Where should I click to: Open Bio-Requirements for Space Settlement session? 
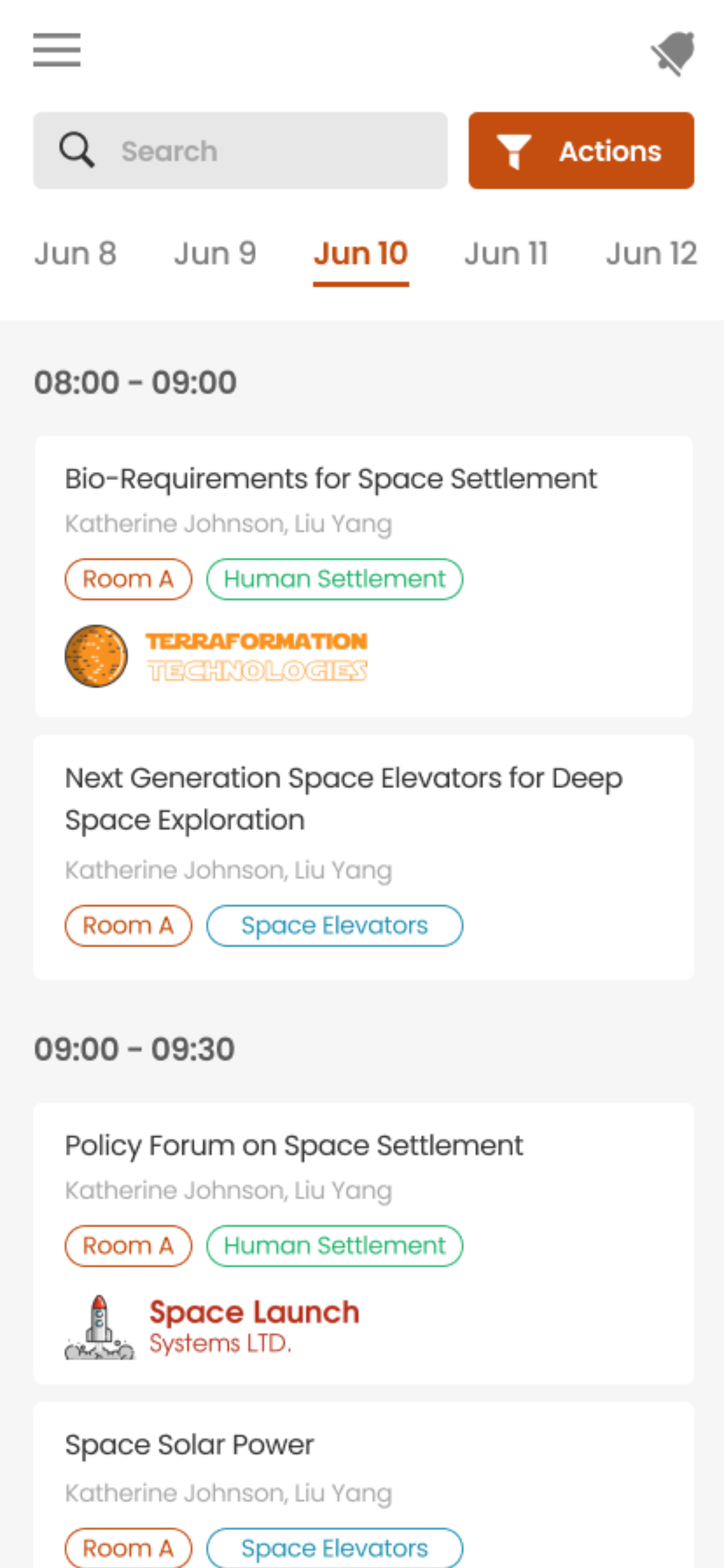(331, 478)
